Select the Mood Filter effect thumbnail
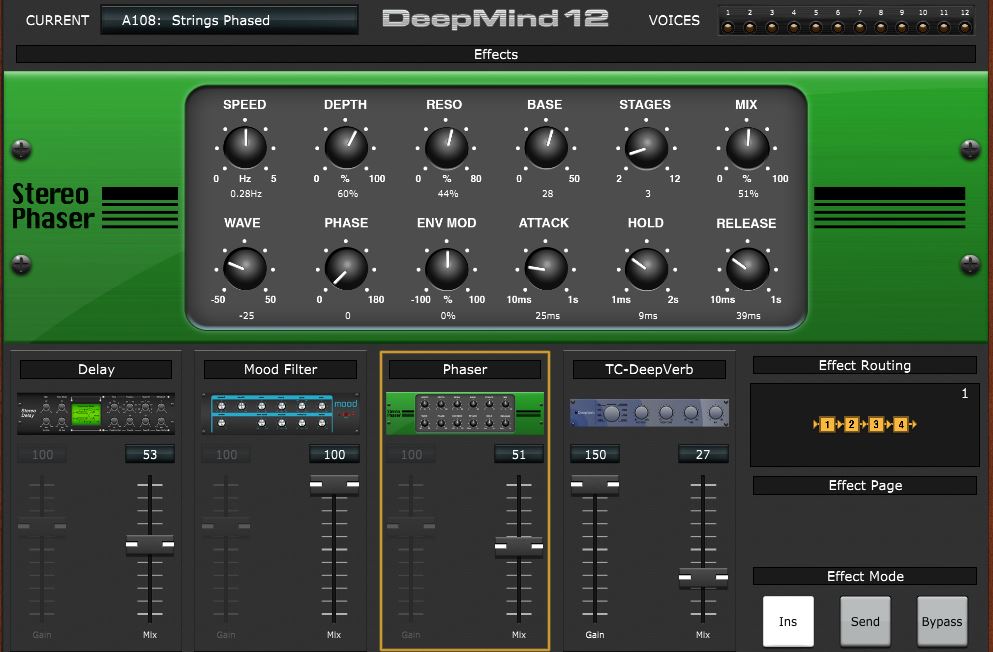The width and height of the screenshot is (993, 652). click(x=281, y=413)
